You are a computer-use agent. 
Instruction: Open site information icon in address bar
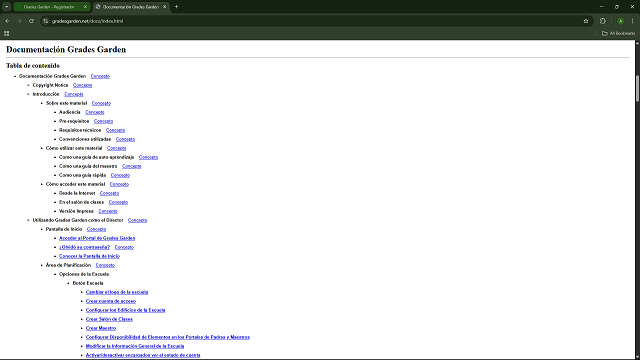click(x=46, y=21)
